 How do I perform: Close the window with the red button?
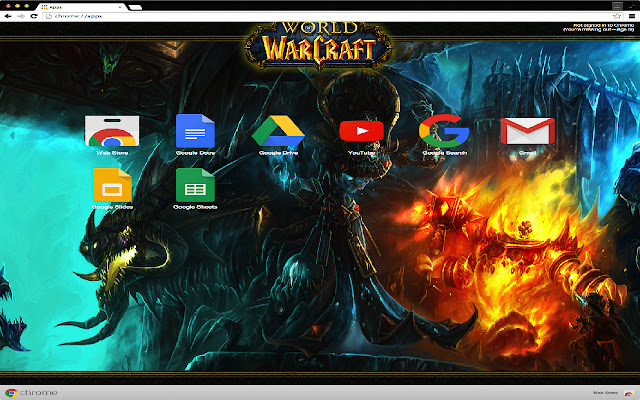(8, 6)
